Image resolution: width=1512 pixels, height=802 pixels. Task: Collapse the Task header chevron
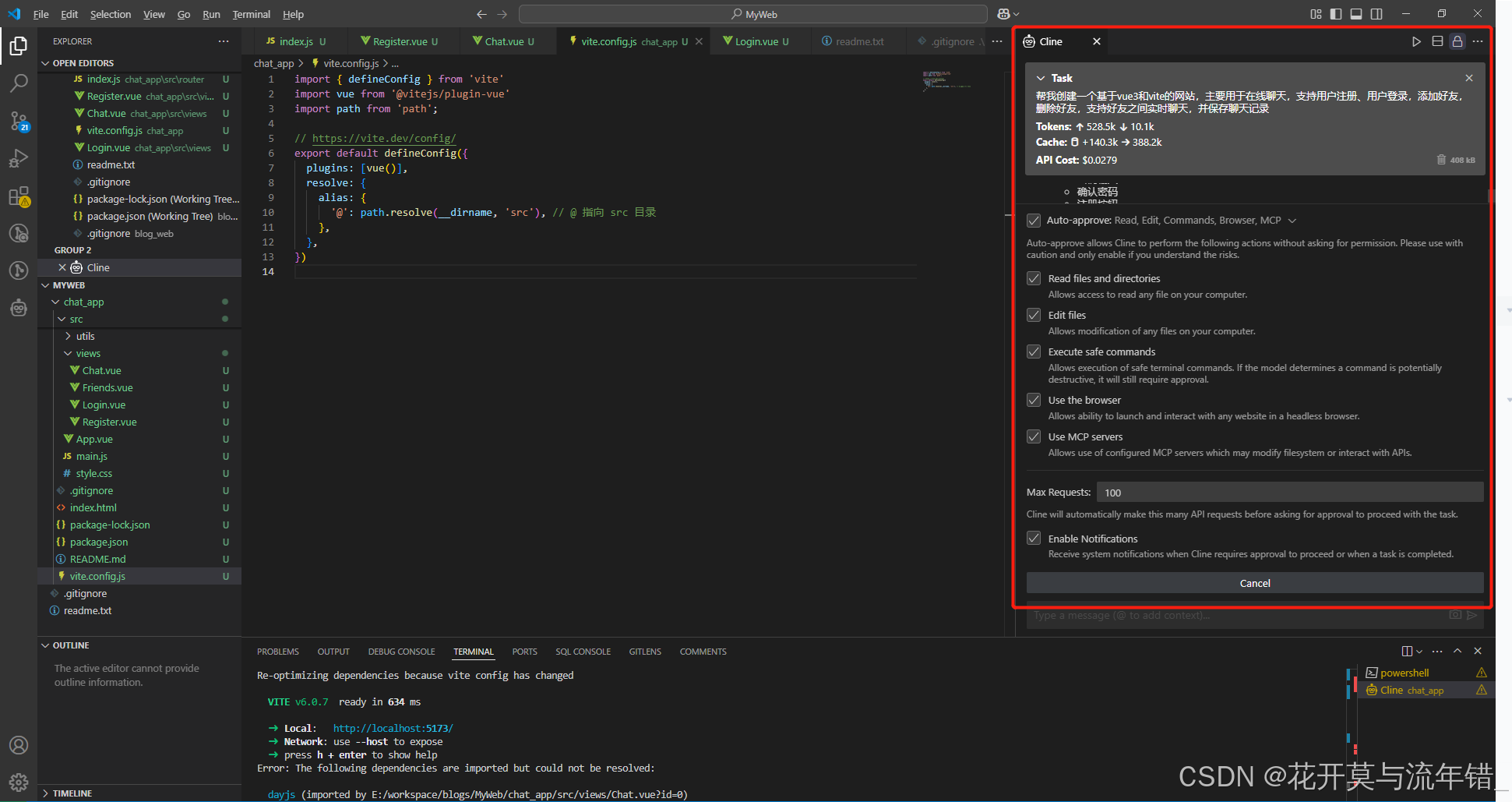point(1041,78)
